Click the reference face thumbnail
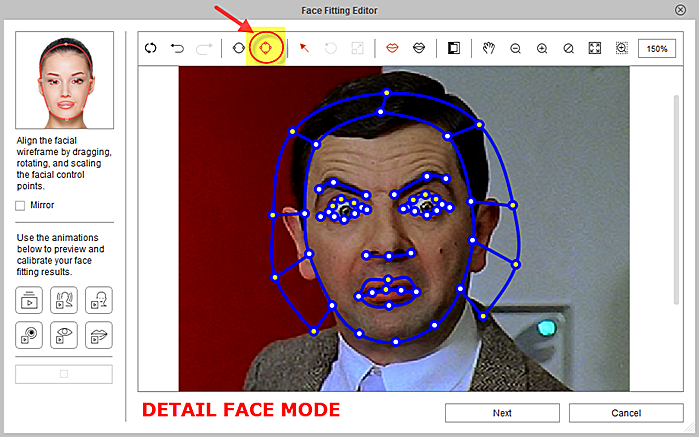 [x=65, y=80]
